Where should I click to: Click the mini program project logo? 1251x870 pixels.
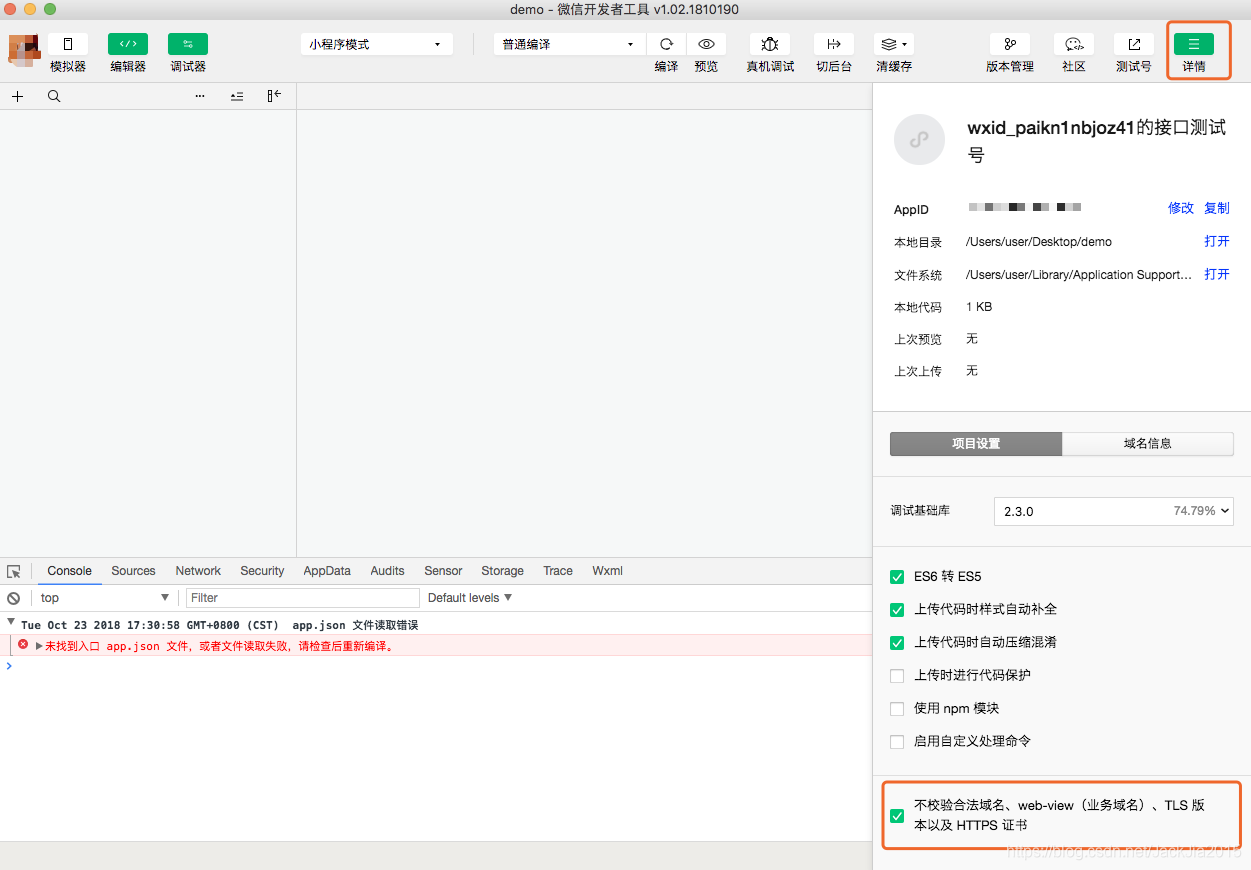tap(919, 140)
